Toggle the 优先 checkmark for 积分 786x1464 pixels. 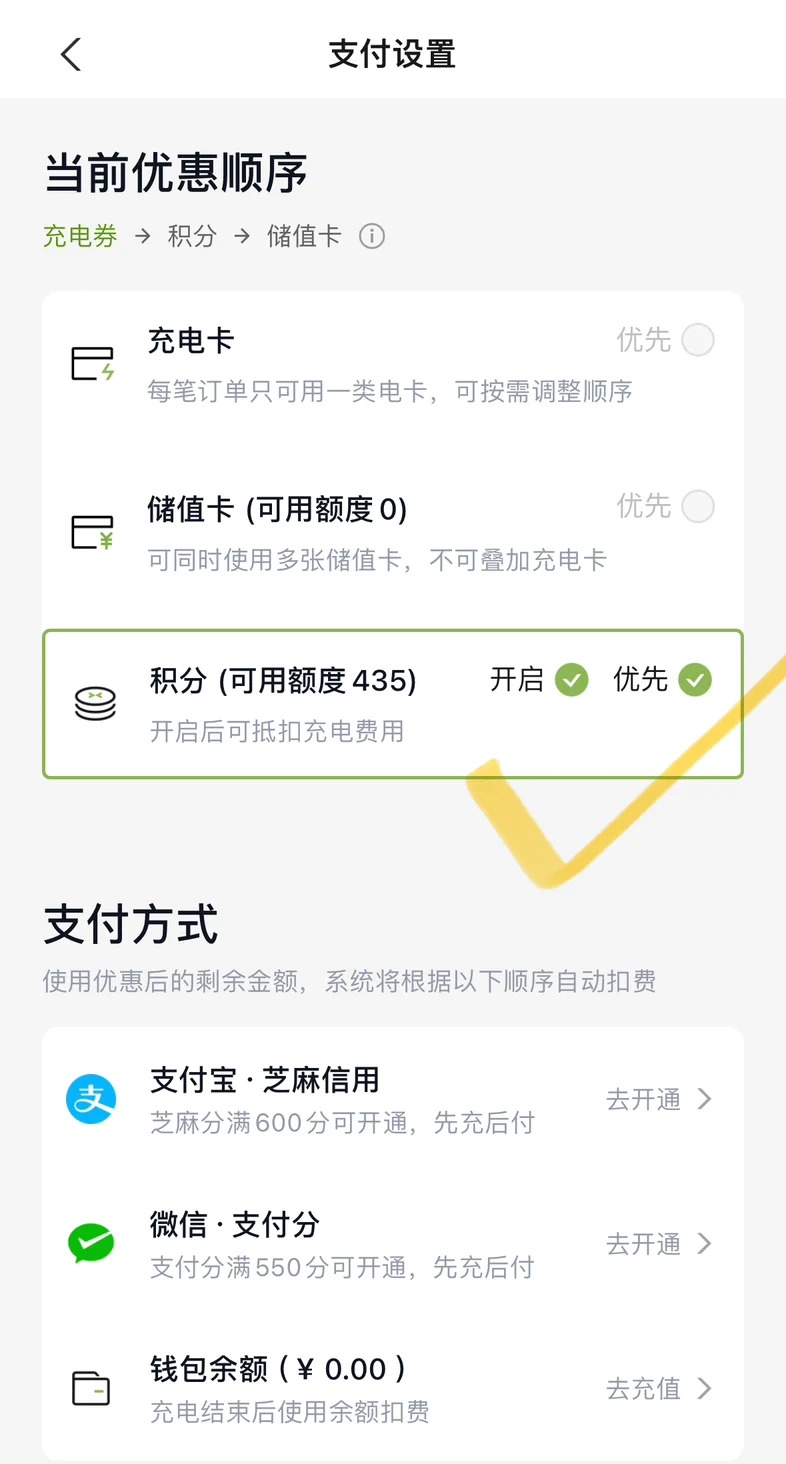click(695, 680)
